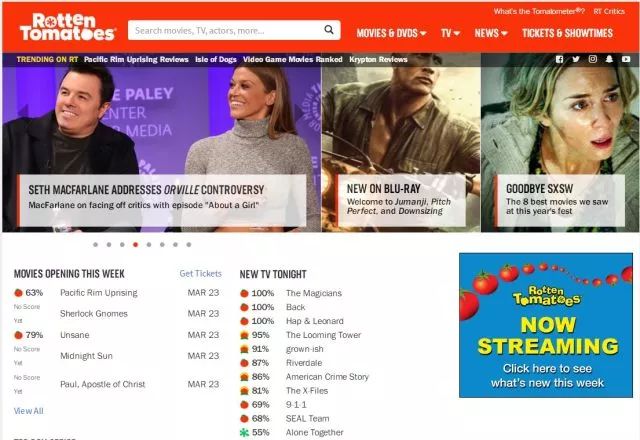The height and width of the screenshot is (440, 640).
Task: Click certified fresh badge for grown-ish
Action: click(244, 349)
